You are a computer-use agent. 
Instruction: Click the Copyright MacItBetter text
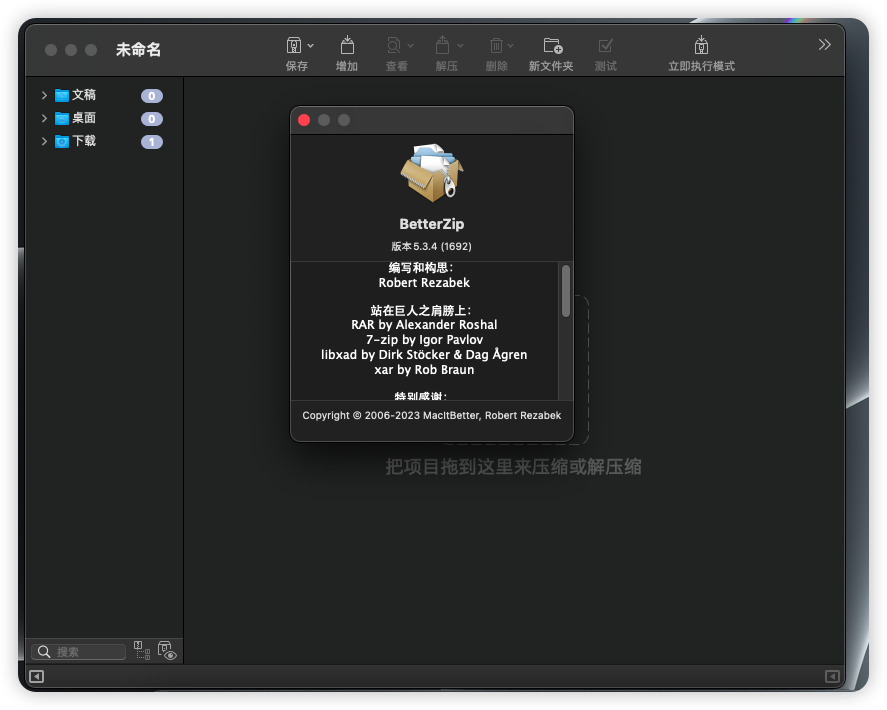(x=432, y=415)
